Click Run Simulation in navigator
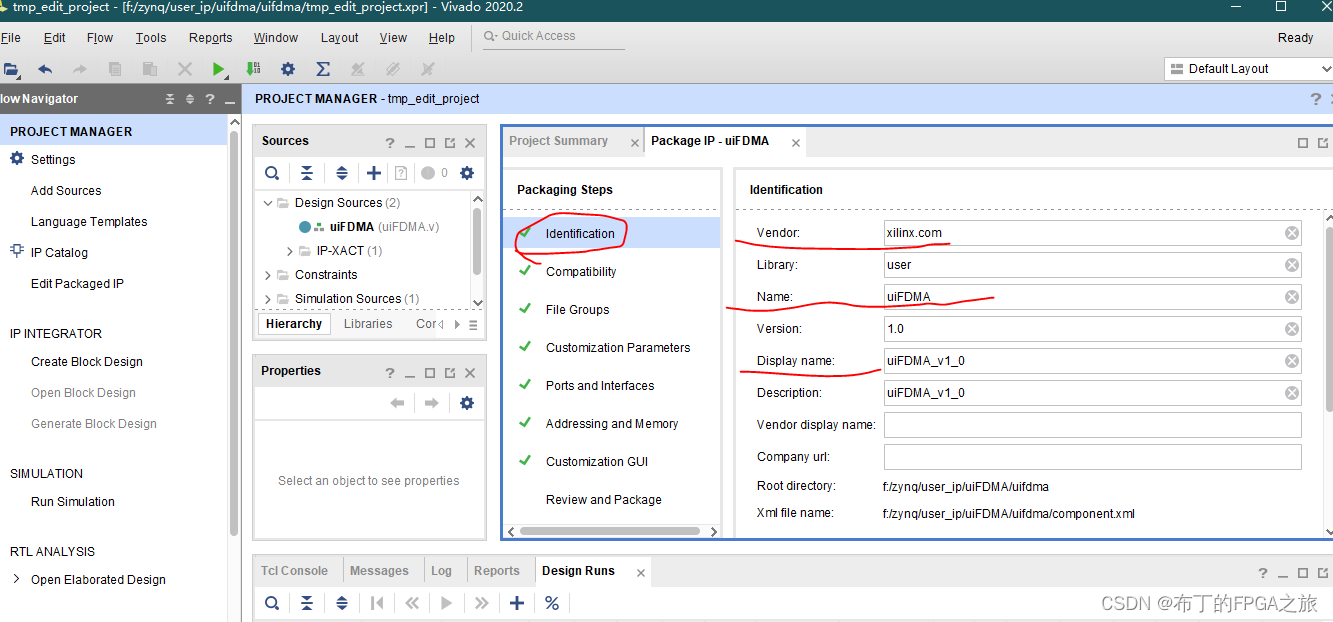 [73, 502]
